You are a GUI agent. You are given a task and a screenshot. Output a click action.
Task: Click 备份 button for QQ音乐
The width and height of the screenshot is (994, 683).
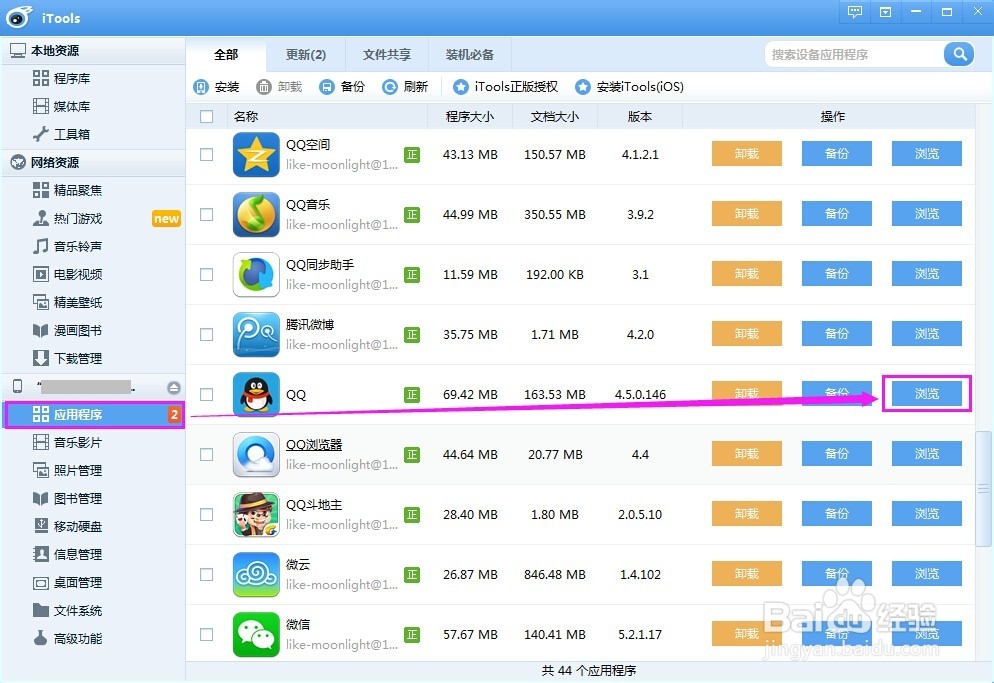point(837,214)
